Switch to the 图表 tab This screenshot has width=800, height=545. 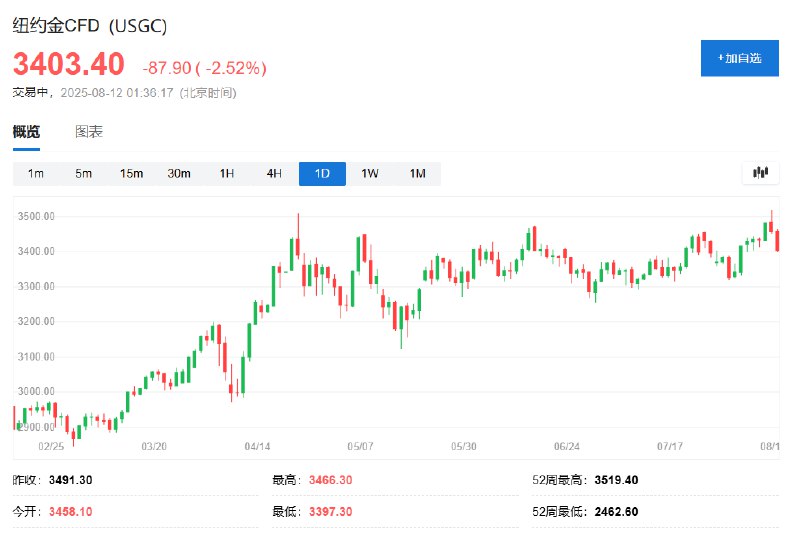(x=89, y=132)
